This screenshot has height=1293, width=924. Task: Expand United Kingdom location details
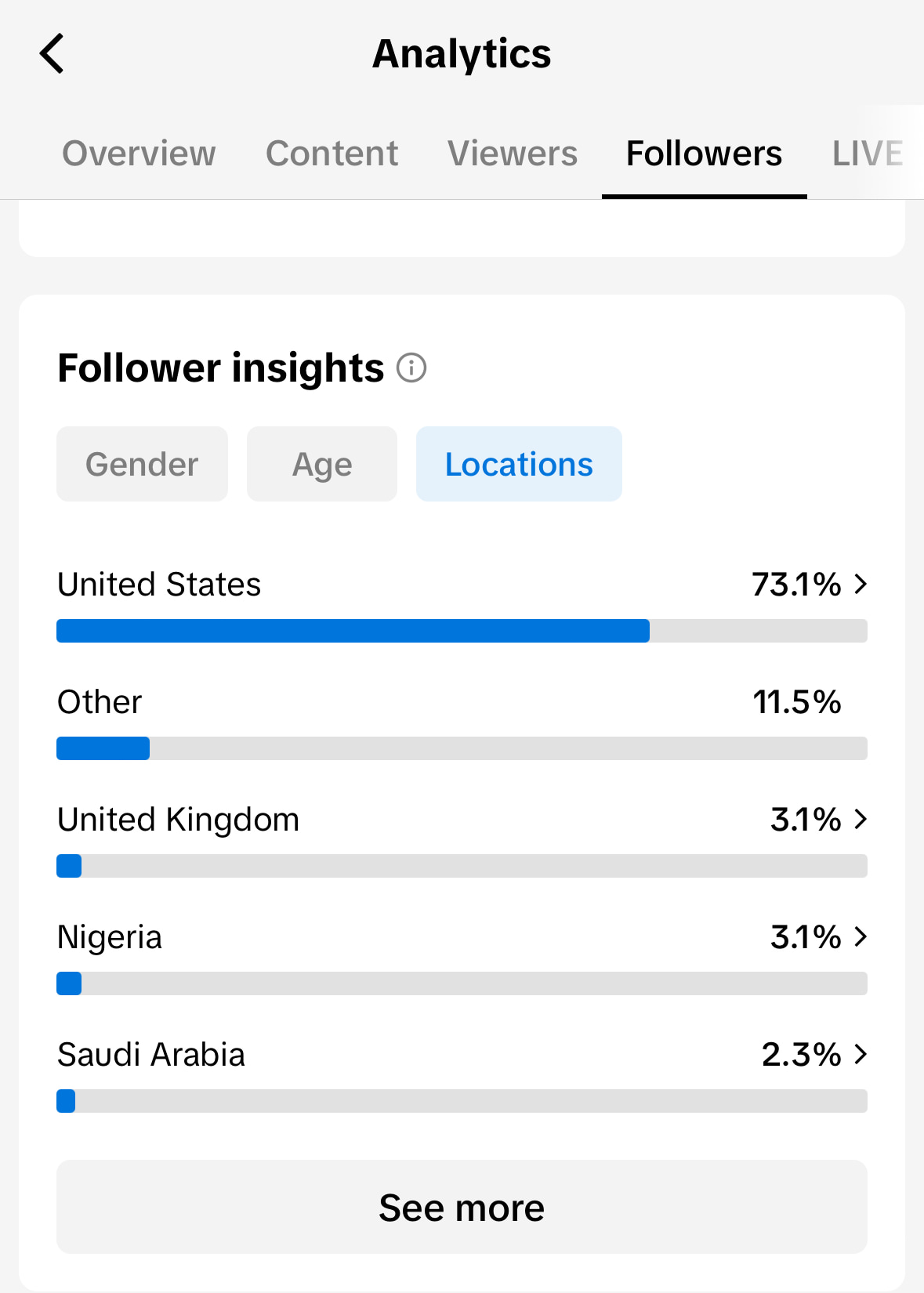pos(860,820)
